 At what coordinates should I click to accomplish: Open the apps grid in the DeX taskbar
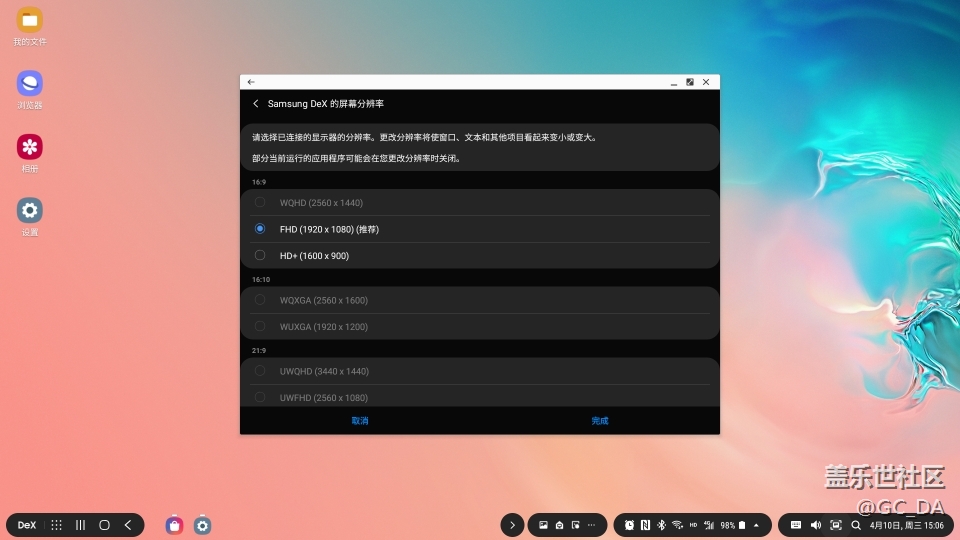click(56, 525)
